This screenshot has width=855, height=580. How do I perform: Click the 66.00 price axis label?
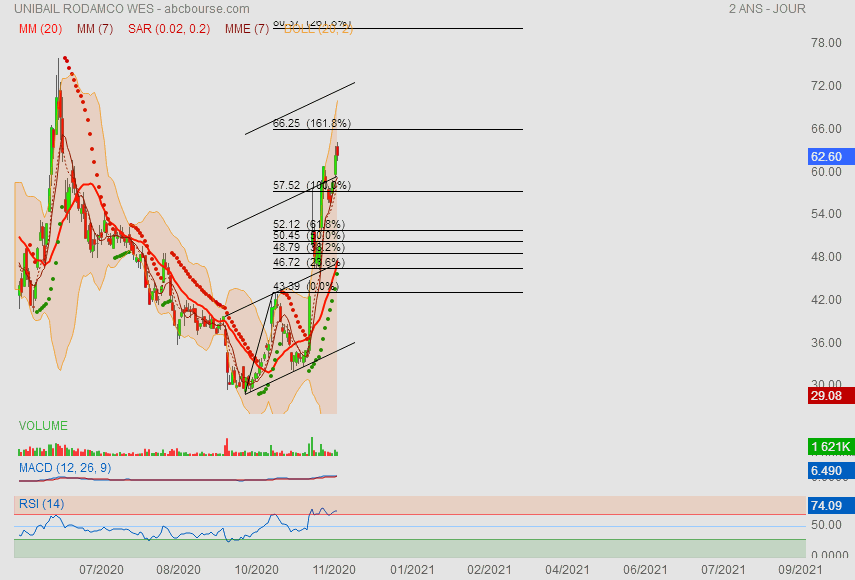click(826, 129)
